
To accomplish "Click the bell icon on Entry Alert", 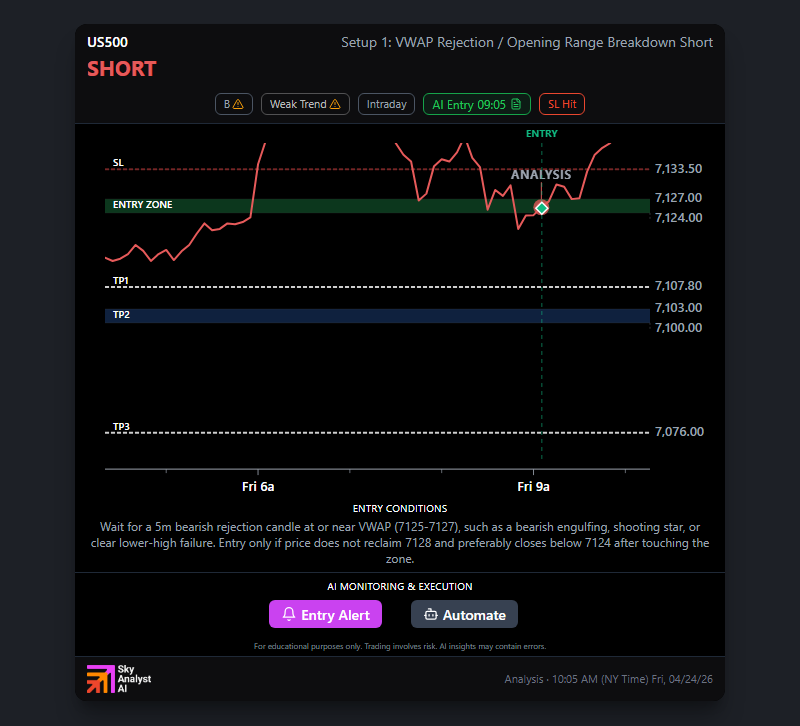I will [x=289, y=614].
